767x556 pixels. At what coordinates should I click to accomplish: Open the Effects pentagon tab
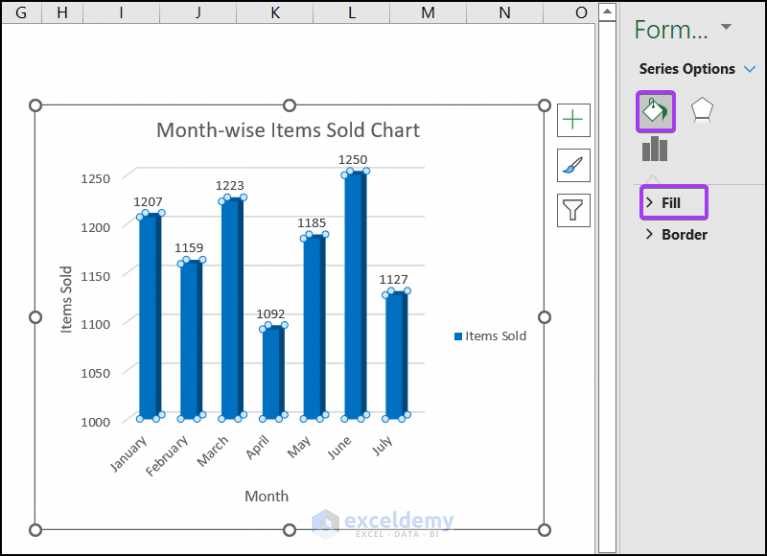click(x=701, y=110)
